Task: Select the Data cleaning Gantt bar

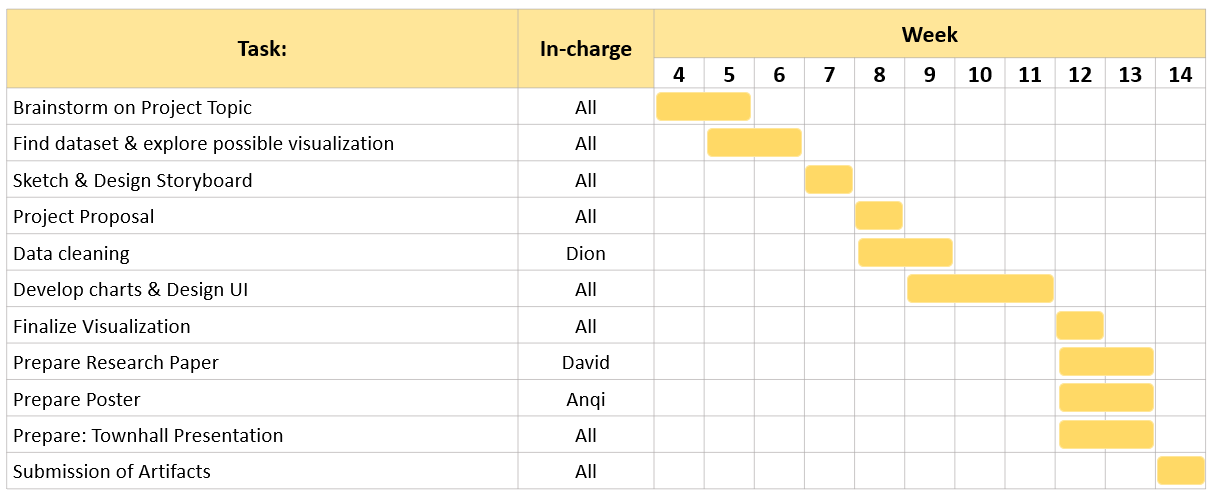Action: 905,253
